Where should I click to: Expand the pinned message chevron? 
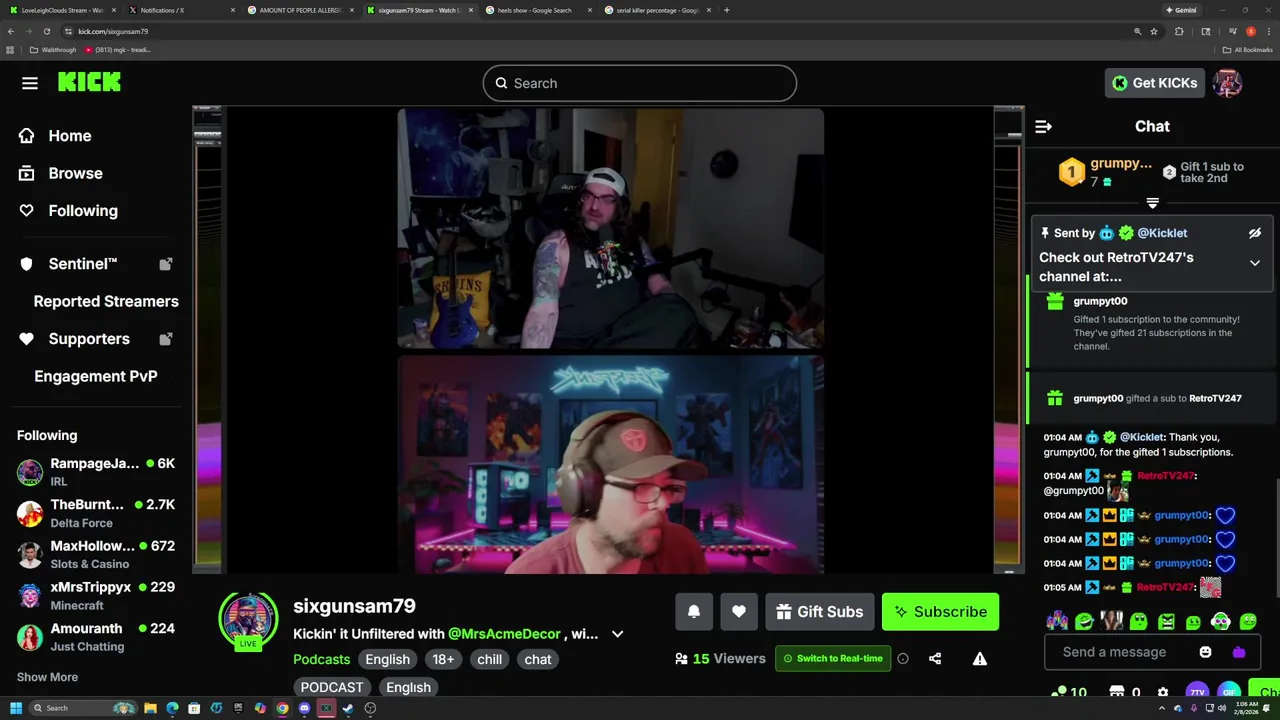(1255, 263)
